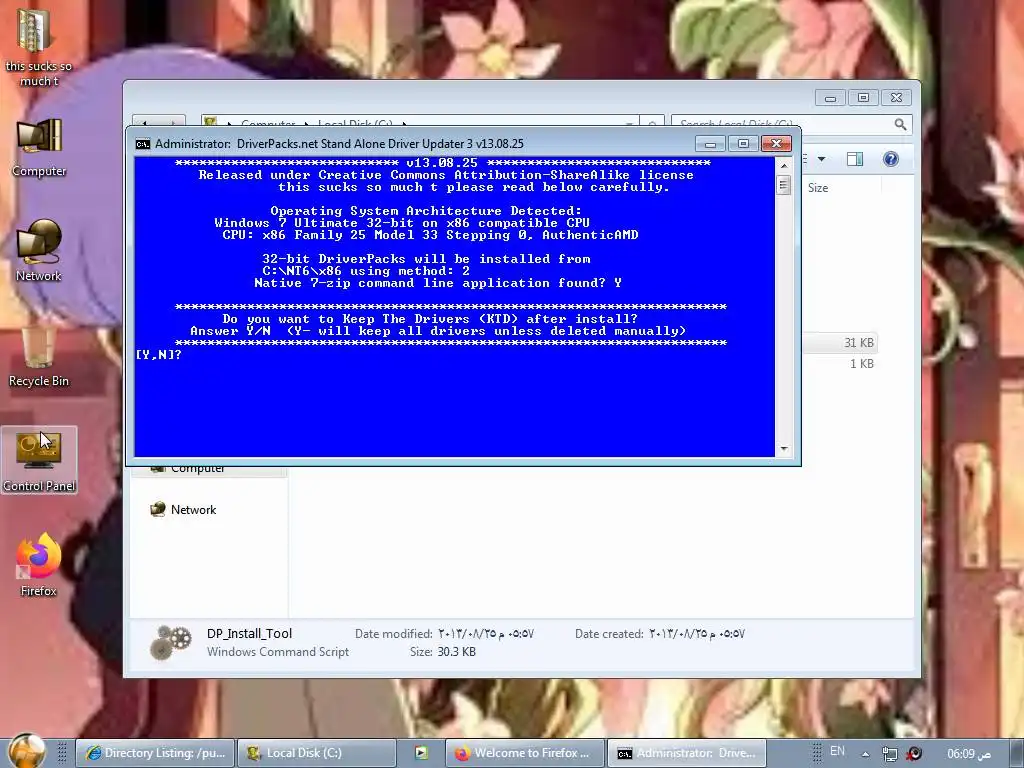
Task: Click the console scrollbar up arrow
Action: coord(784,166)
